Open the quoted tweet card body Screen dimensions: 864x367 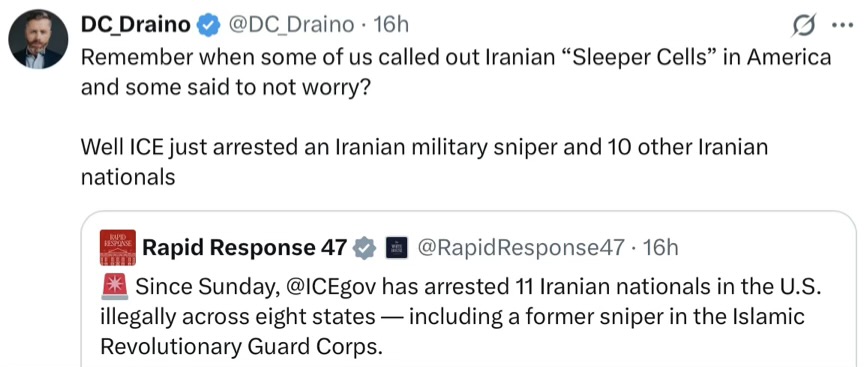468,289
